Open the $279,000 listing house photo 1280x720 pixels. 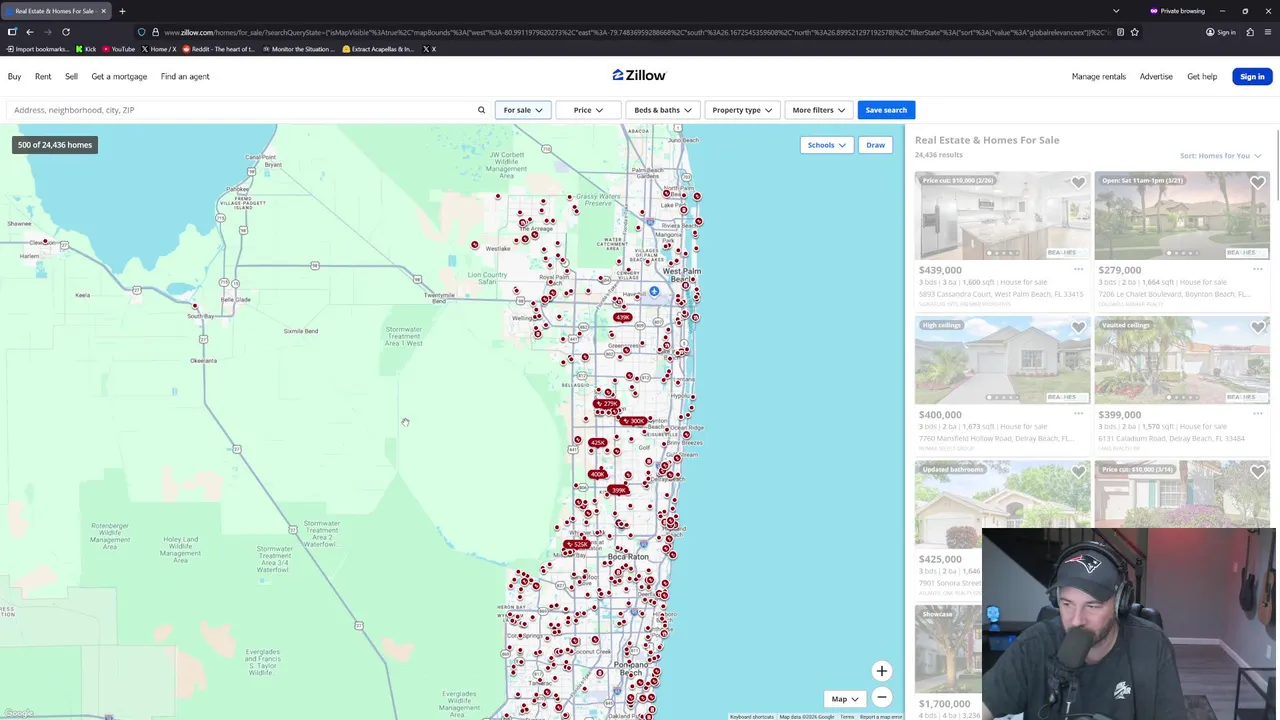coord(1182,216)
